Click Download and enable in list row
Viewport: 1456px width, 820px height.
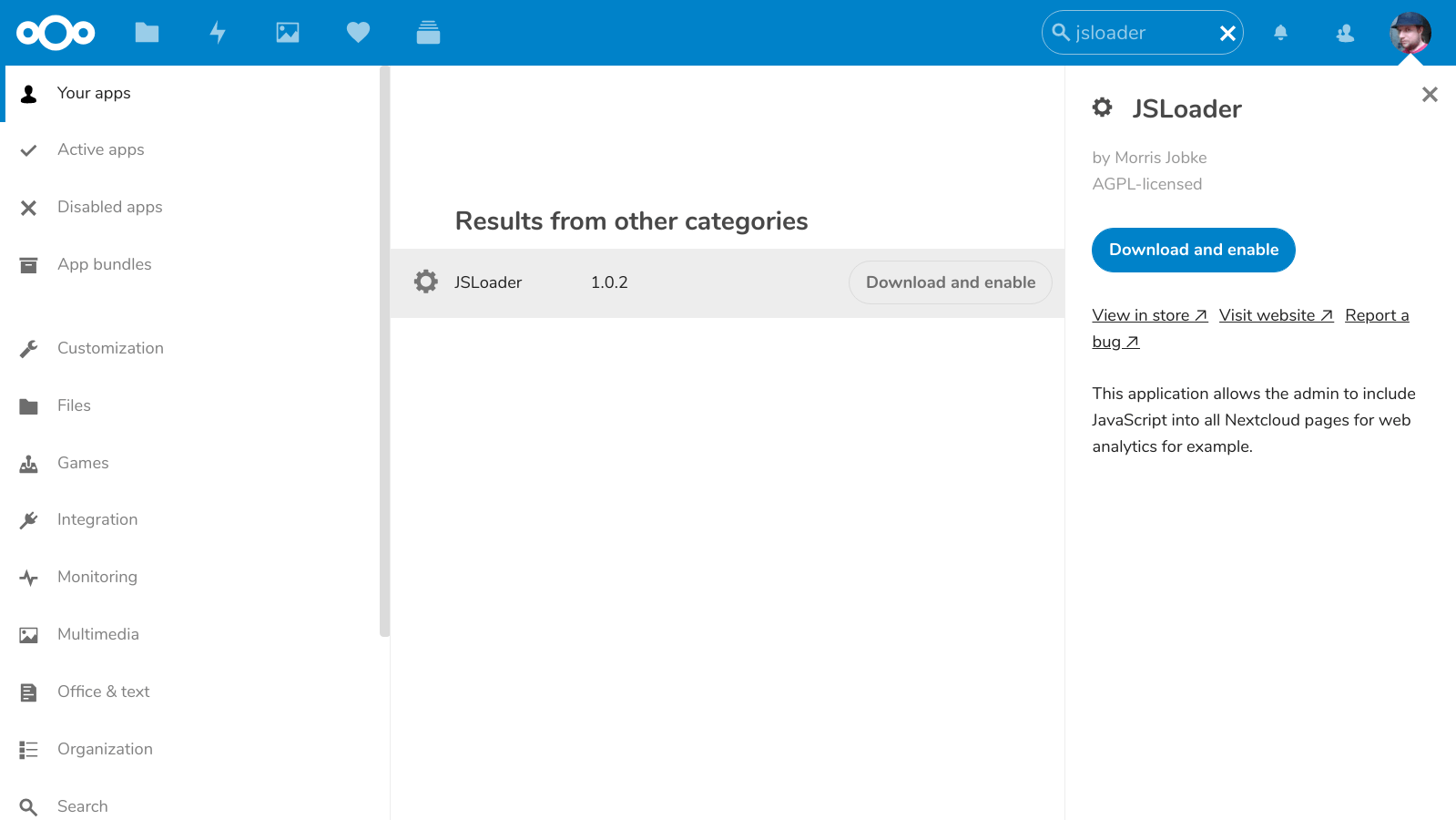(x=951, y=282)
